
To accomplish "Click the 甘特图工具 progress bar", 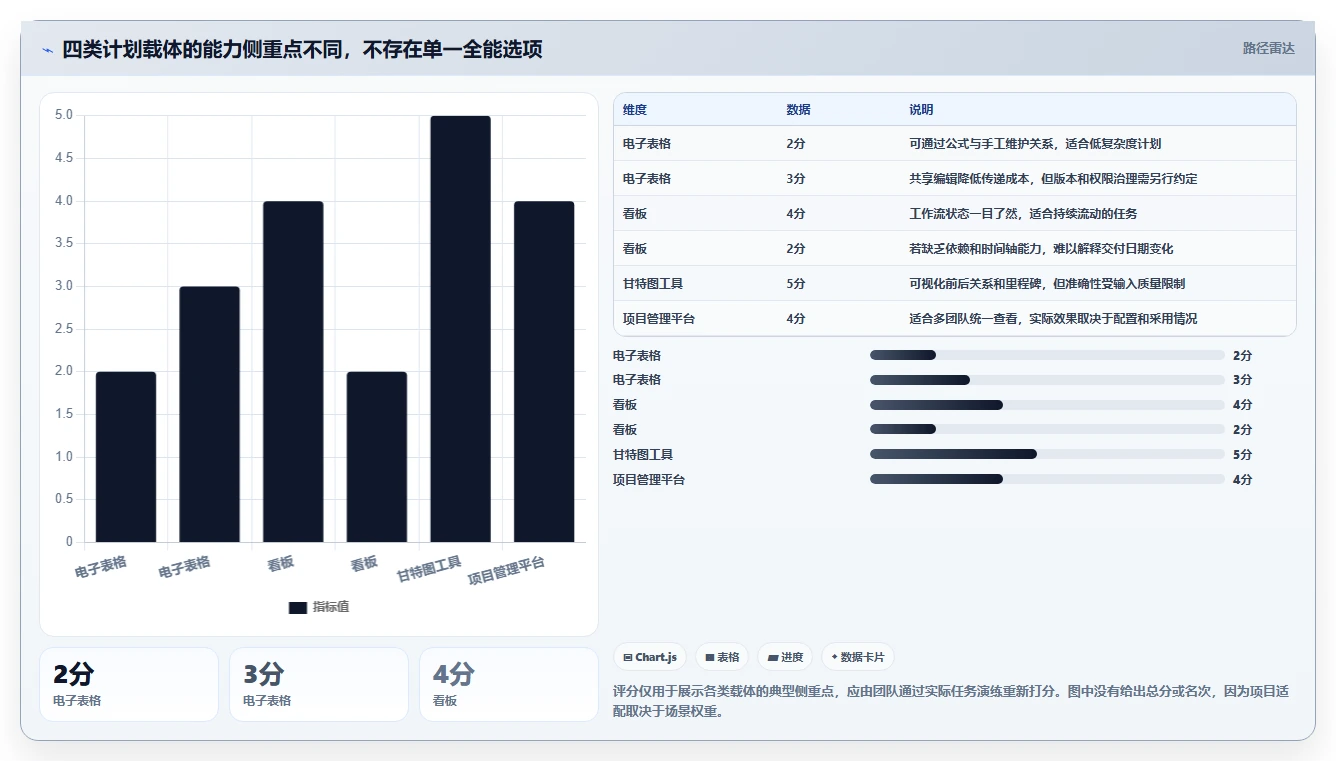I will [x=1047, y=454].
